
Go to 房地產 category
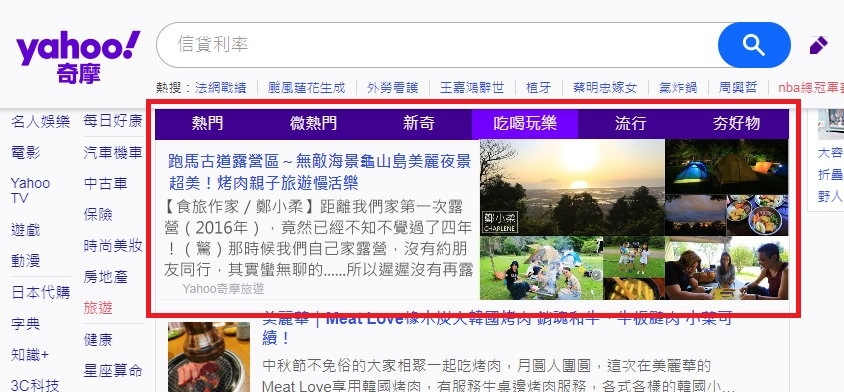(x=106, y=277)
